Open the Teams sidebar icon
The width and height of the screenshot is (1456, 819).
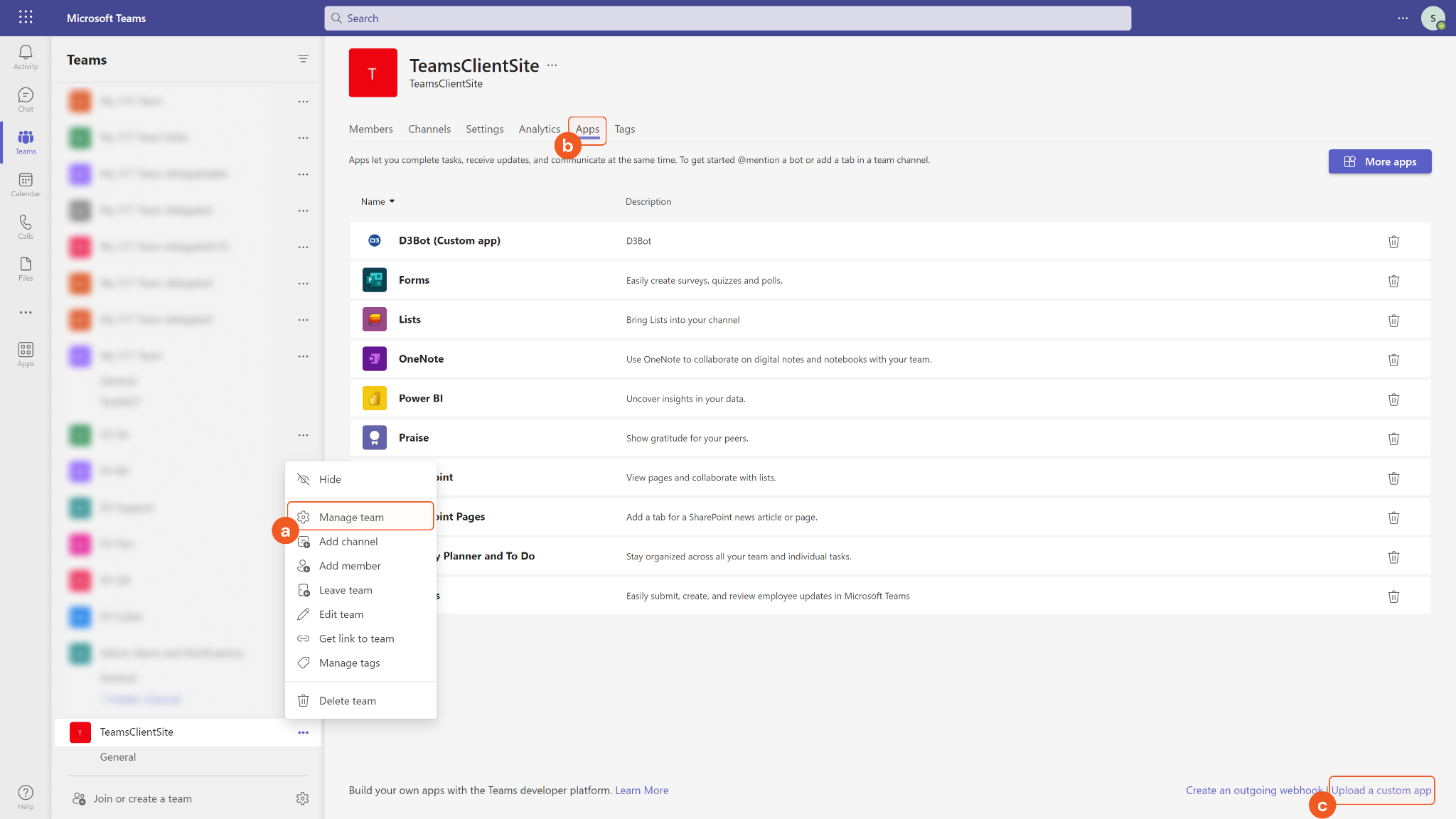26,142
